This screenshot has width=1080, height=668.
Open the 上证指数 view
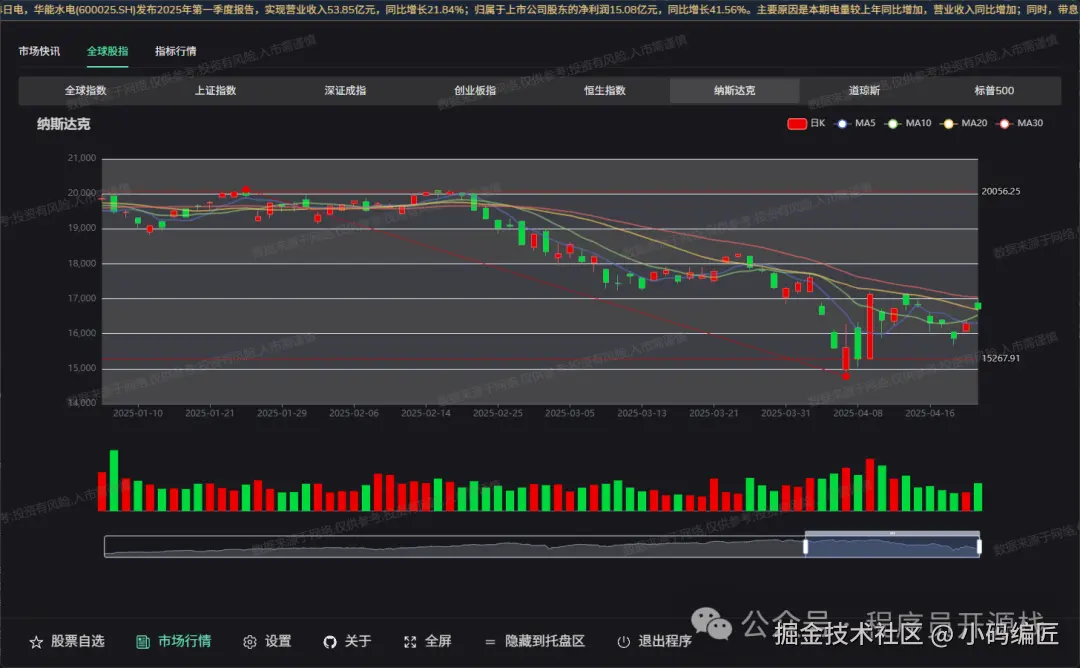tap(212, 90)
